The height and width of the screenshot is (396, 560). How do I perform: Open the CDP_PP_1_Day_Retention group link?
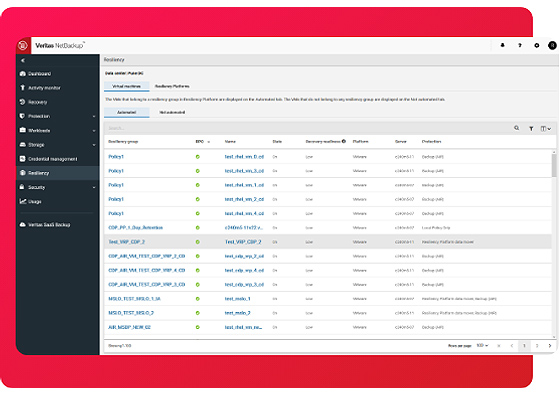pyautogui.click(x=135, y=227)
